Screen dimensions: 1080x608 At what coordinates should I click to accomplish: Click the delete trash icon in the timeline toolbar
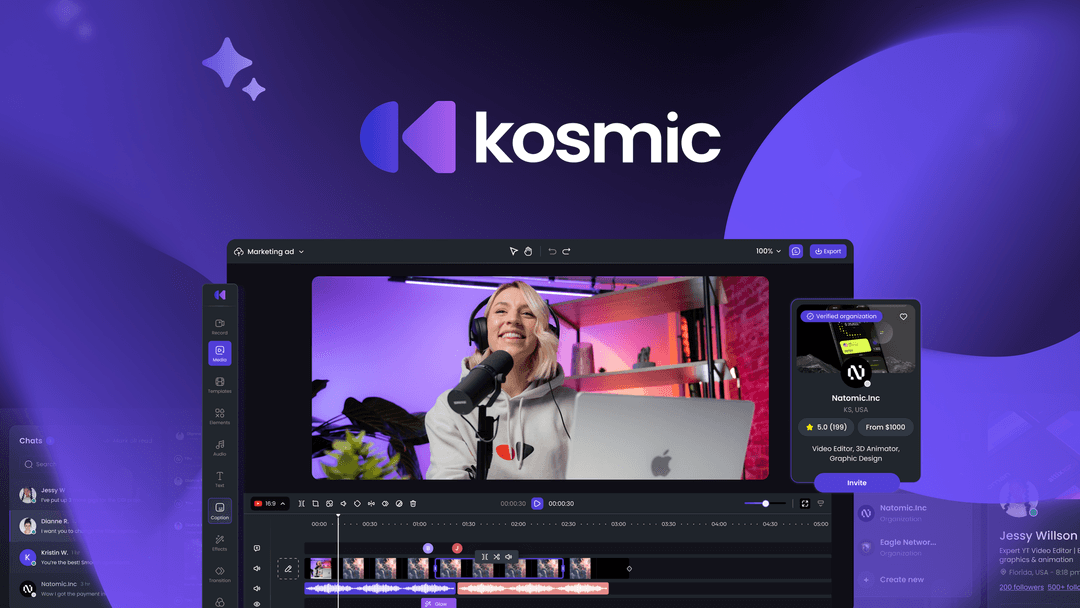pyautogui.click(x=413, y=503)
